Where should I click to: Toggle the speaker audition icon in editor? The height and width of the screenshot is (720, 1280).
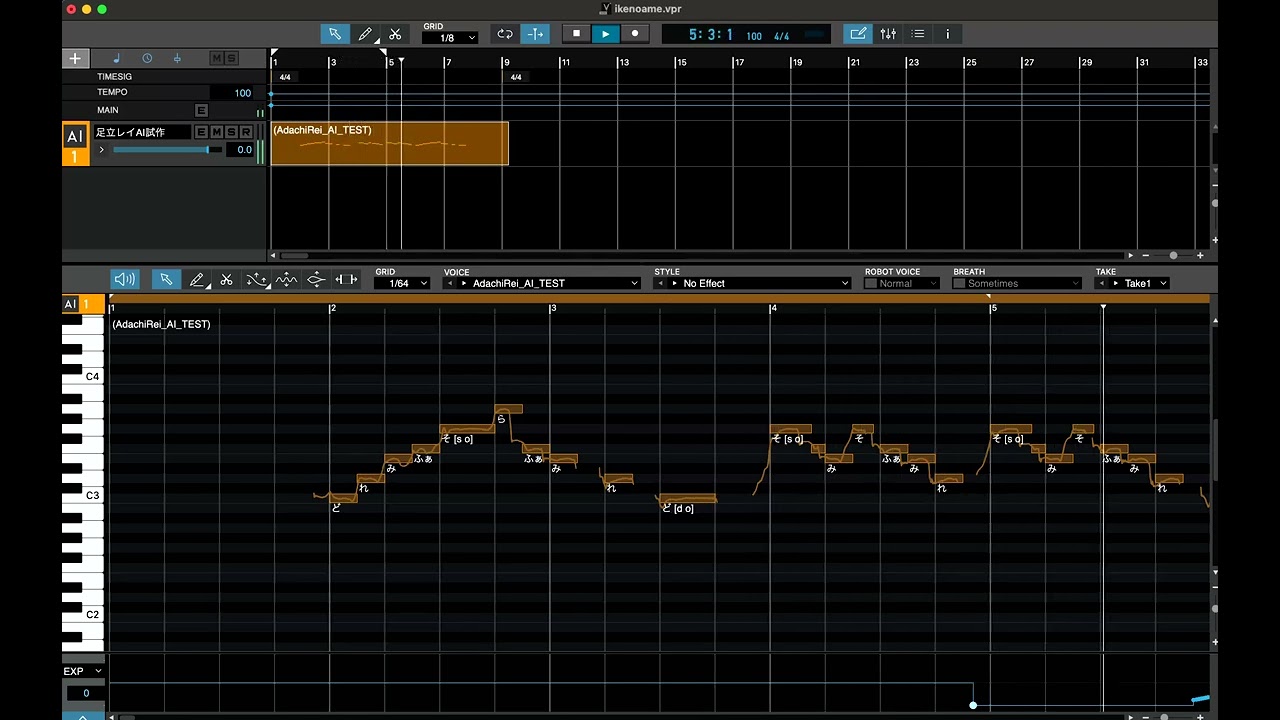[x=125, y=280]
